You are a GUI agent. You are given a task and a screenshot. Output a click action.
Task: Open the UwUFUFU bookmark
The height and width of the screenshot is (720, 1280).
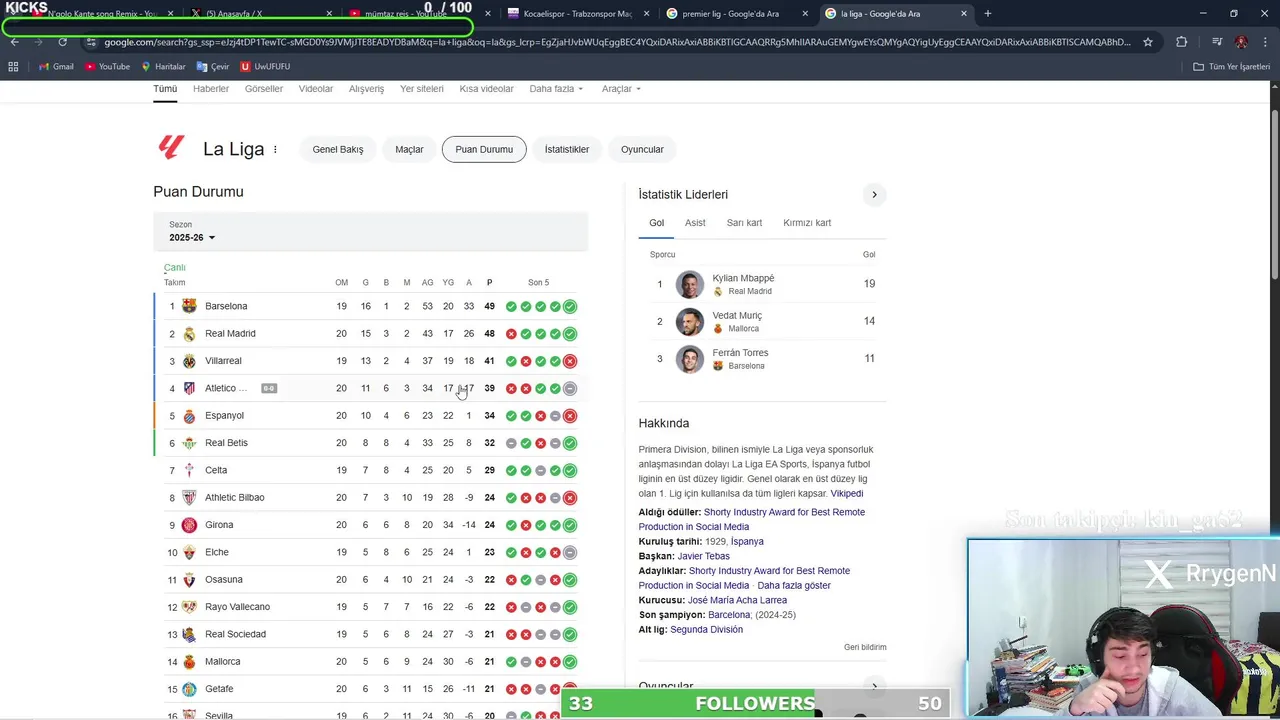point(265,66)
